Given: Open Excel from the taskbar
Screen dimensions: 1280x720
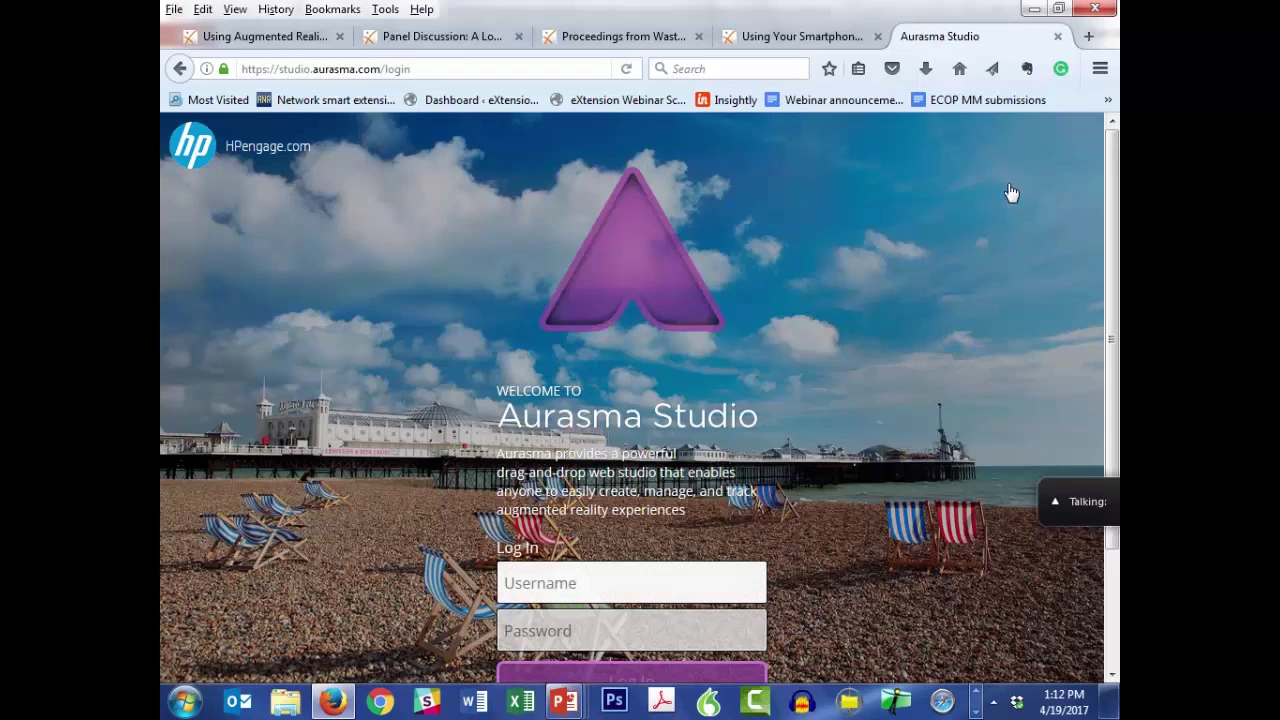Looking at the screenshot, I should click(521, 702).
